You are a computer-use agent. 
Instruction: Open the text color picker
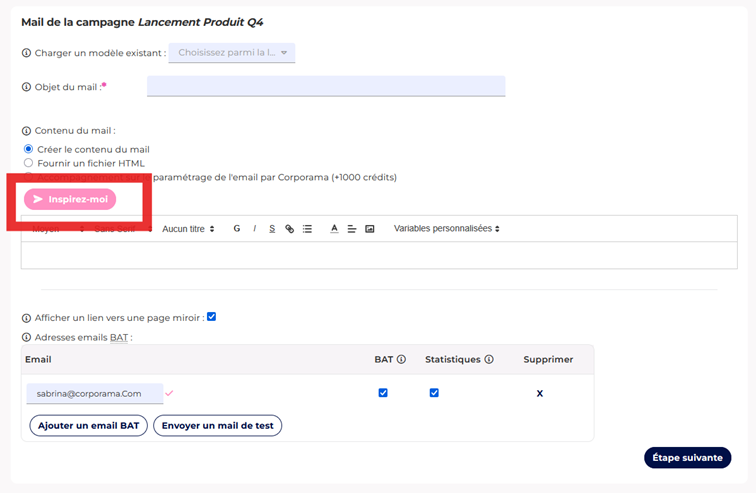click(334, 229)
